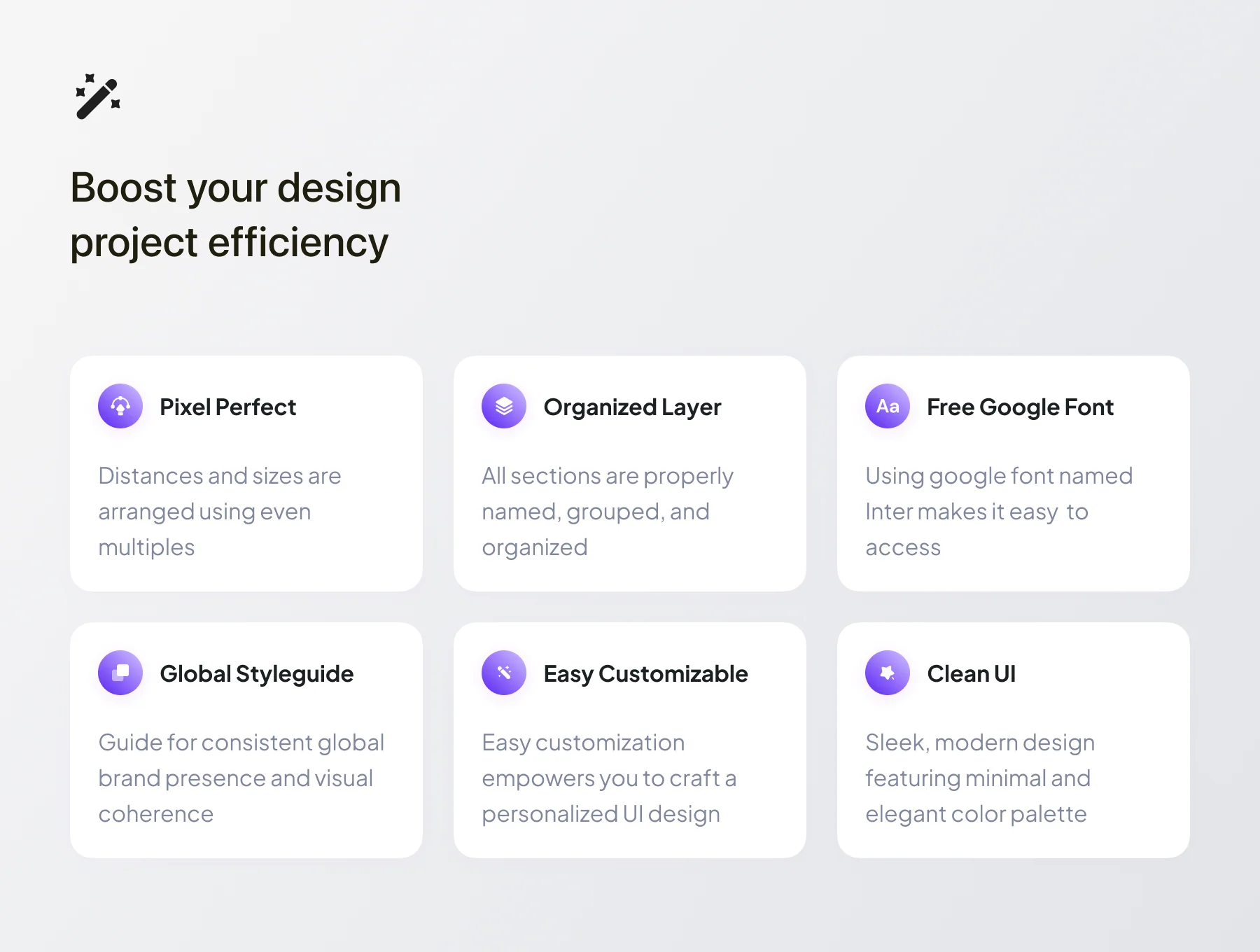Select the Organized Layer card title

tap(632, 407)
